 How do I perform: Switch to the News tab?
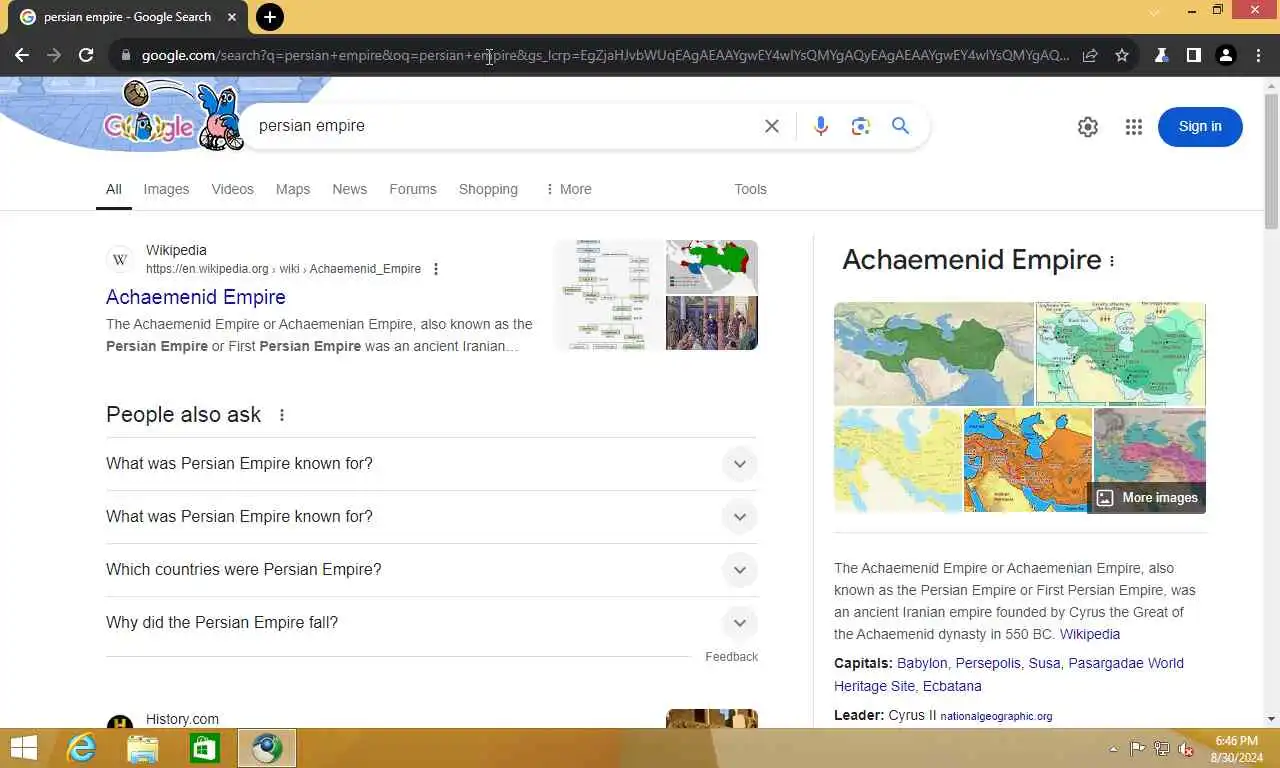[x=350, y=189]
